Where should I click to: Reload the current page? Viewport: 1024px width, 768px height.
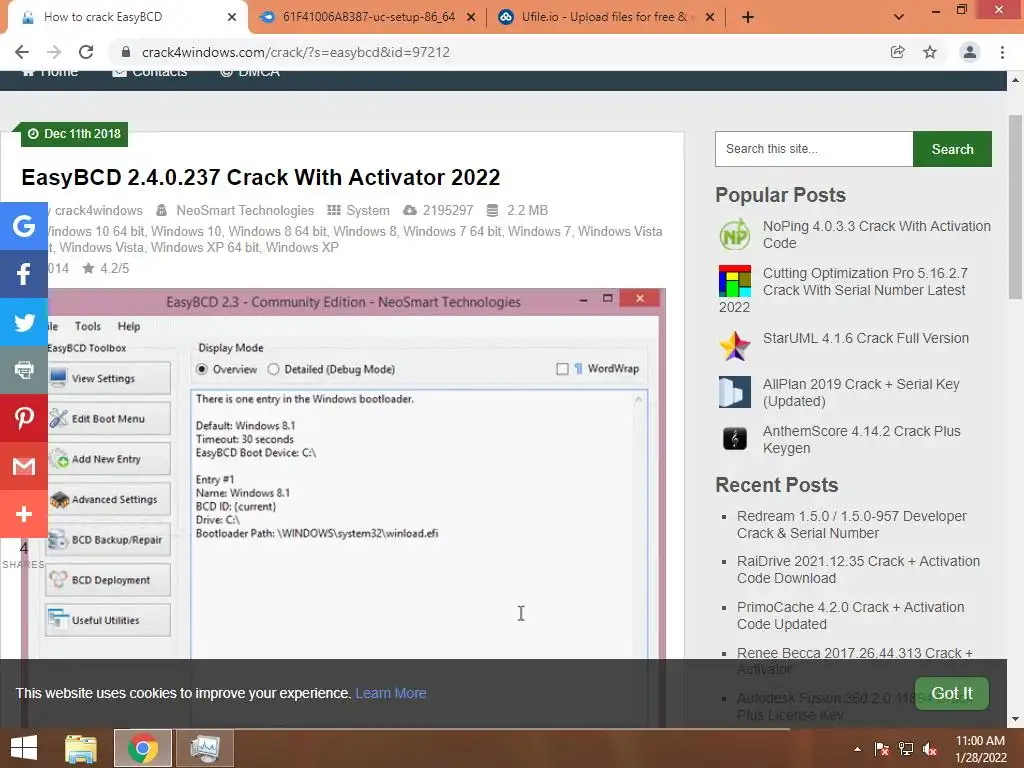click(86, 52)
